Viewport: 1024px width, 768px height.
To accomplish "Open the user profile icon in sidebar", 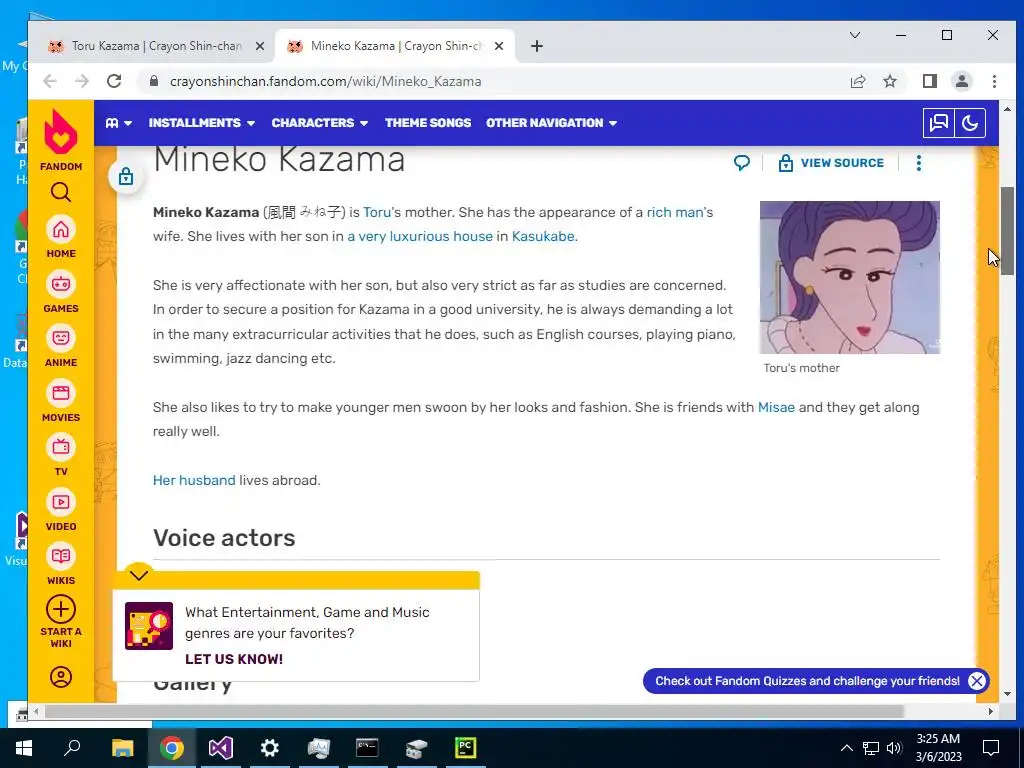I will coord(61,677).
